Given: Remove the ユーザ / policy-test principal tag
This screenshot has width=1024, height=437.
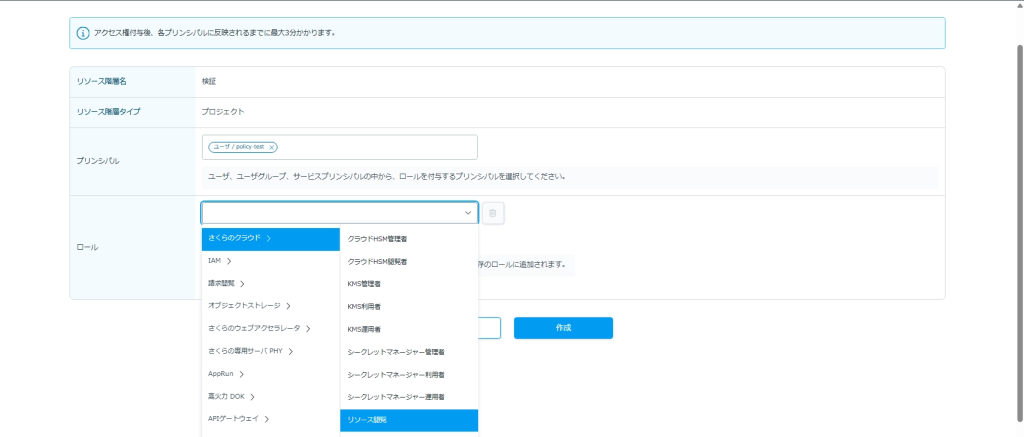Looking at the screenshot, I should [x=271, y=148].
